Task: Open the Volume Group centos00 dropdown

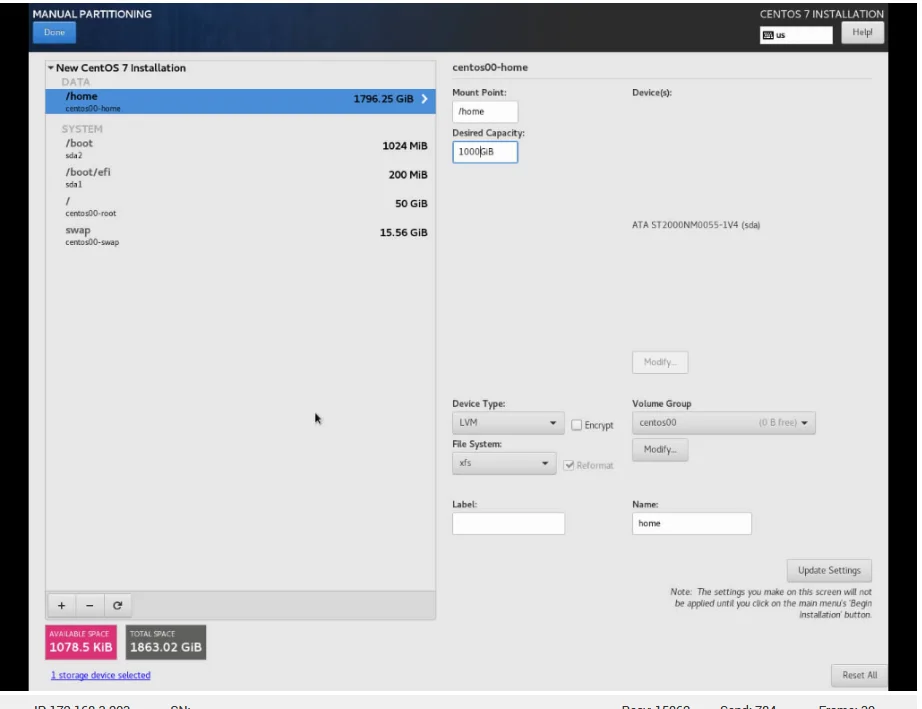Action: (x=723, y=423)
